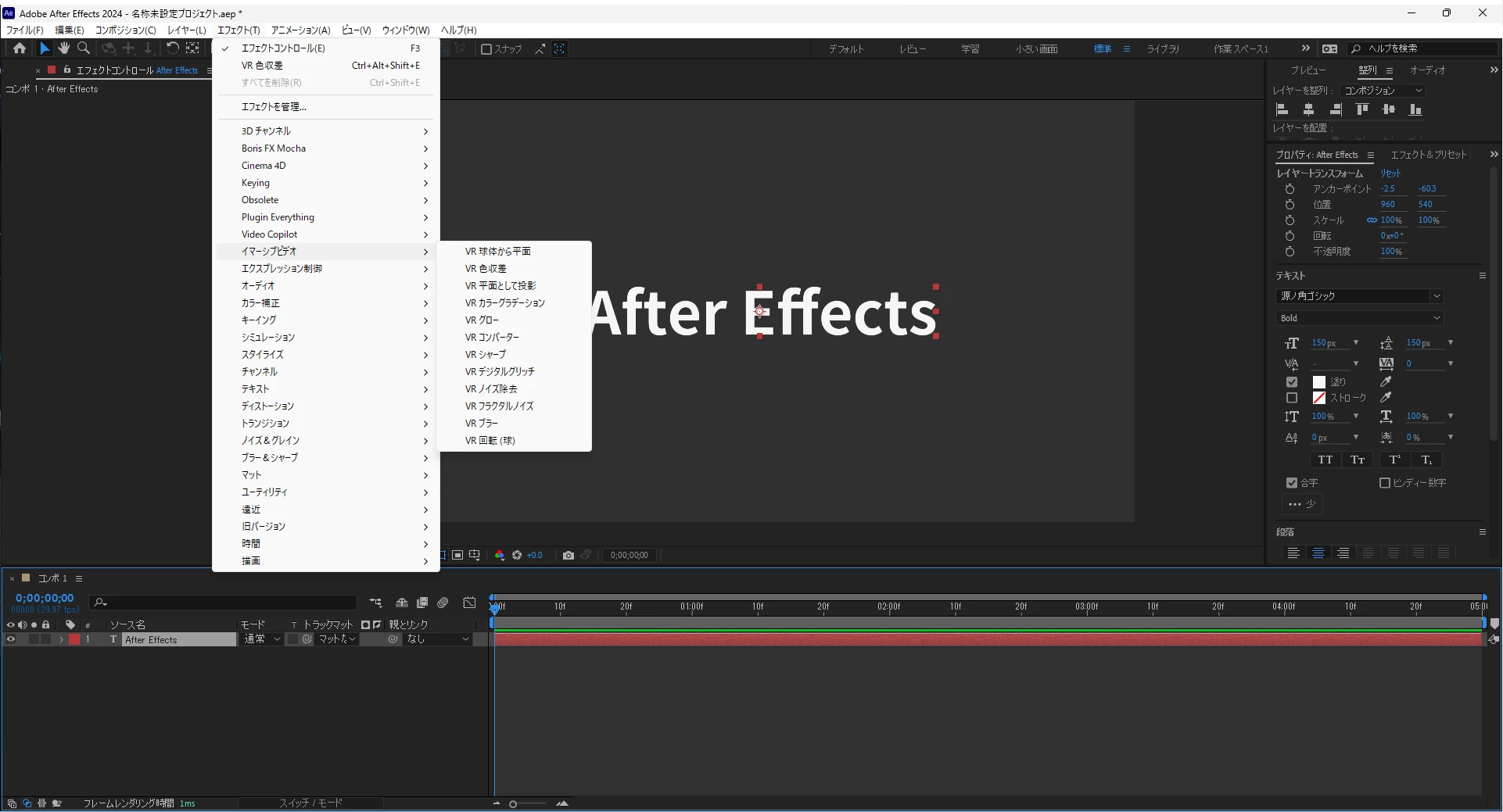Click the motion blur enable icon

pyautogui.click(x=443, y=603)
